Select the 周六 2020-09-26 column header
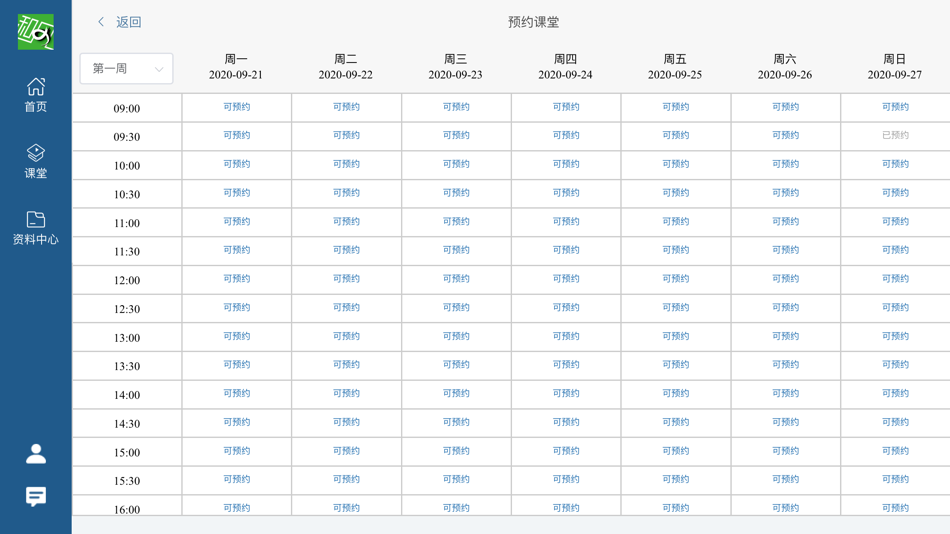The height and width of the screenshot is (534, 950). [785, 67]
